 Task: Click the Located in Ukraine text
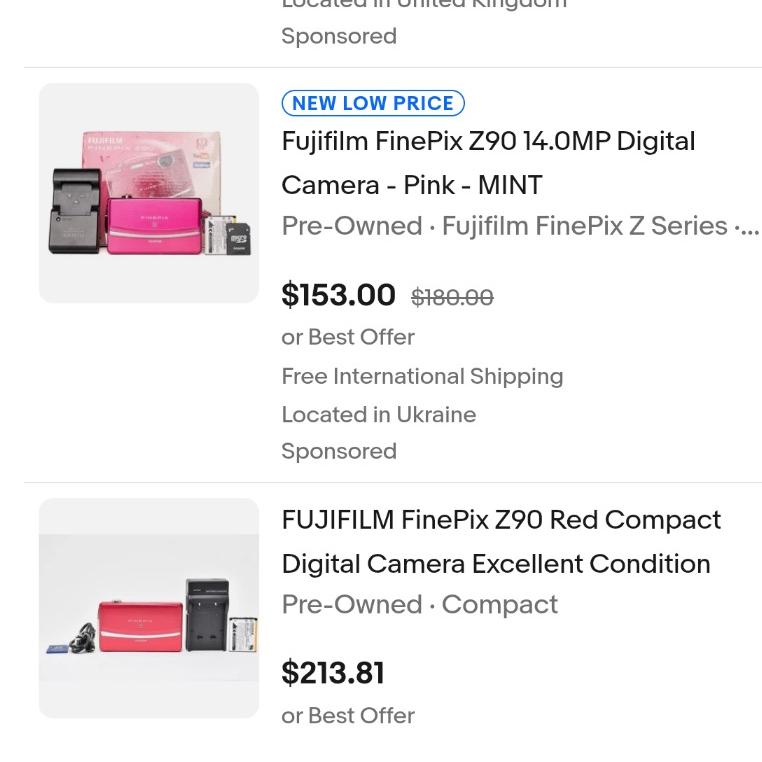[x=378, y=414]
